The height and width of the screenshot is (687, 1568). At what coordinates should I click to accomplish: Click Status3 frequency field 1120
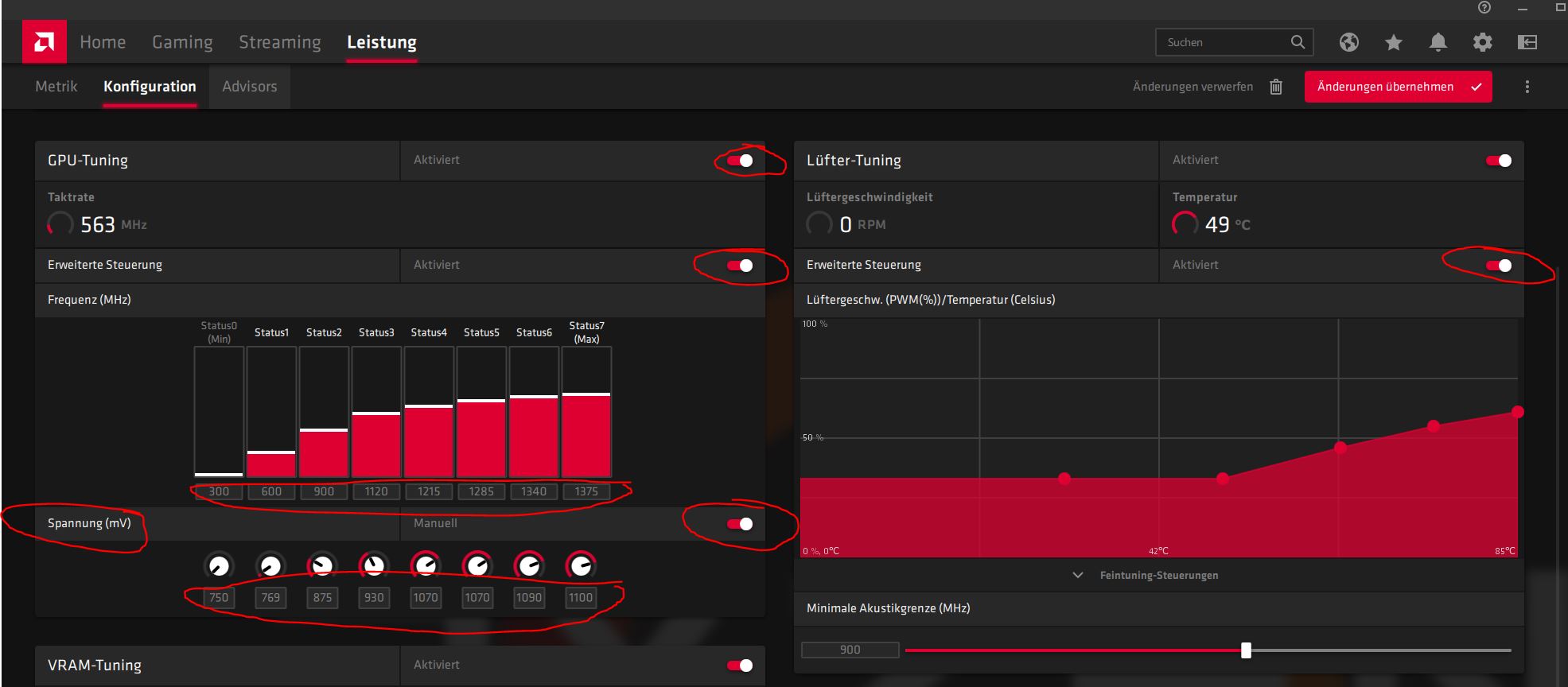(x=376, y=491)
